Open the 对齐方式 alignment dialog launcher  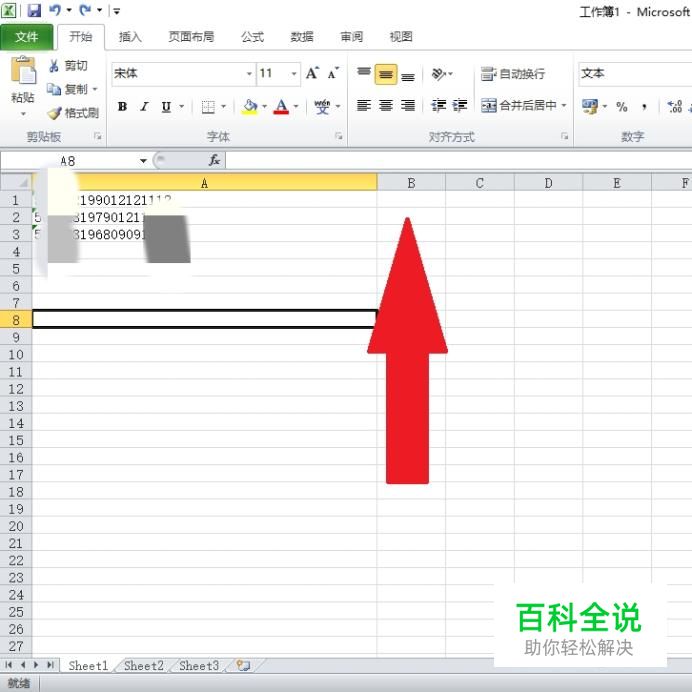(564, 136)
